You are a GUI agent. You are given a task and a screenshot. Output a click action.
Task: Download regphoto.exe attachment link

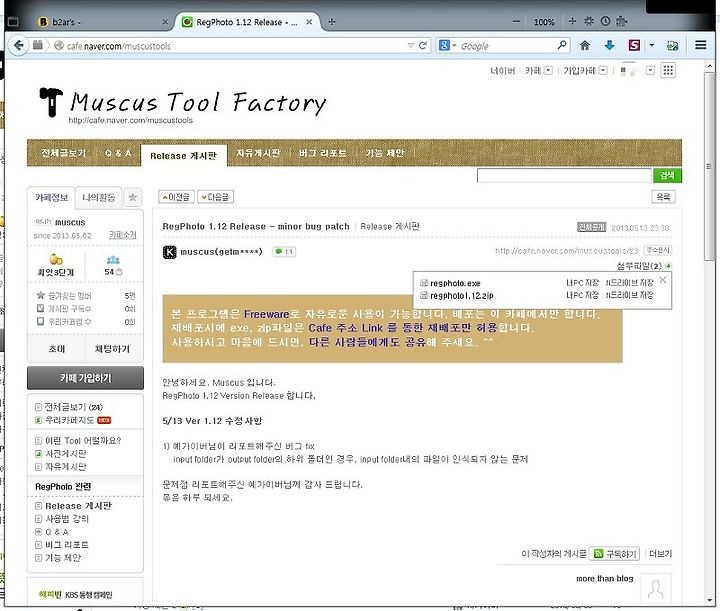[x=455, y=283]
